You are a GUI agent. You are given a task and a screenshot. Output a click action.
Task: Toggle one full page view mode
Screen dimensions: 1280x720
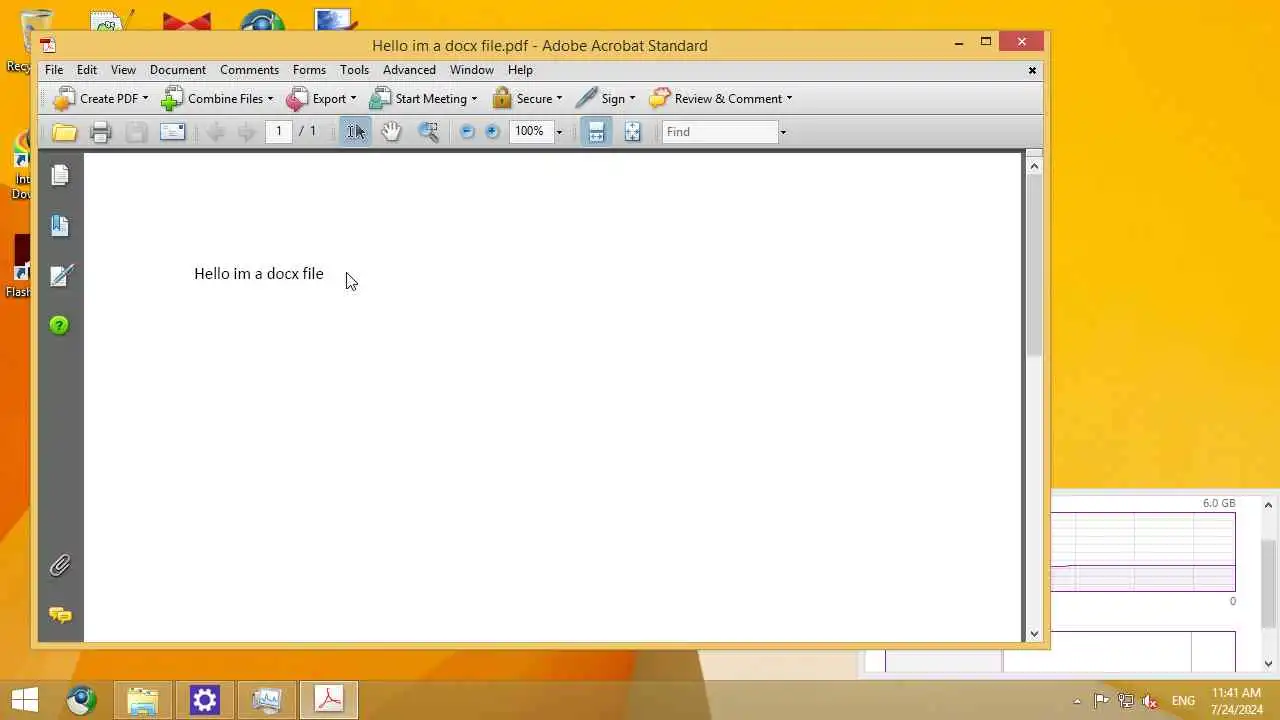(632, 132)
